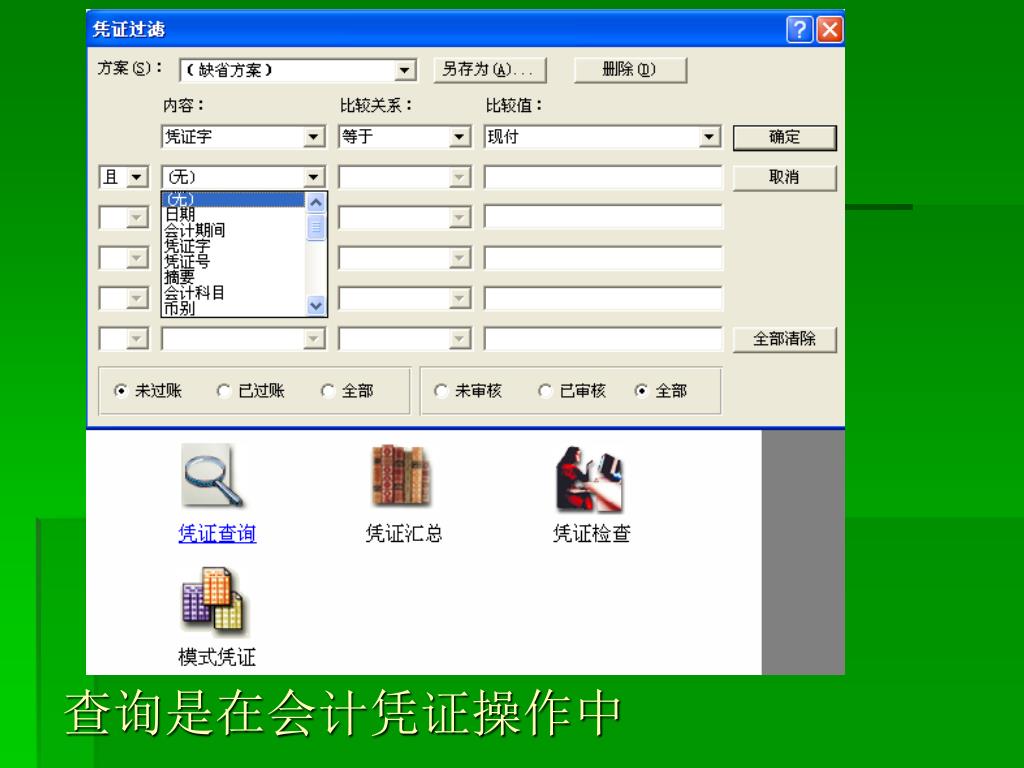The width and height of the screenshot is (1024, 768).
Task: Choose 会计科目 in the dropdown list
Action: pyautogui.click(x=233, y=293)
